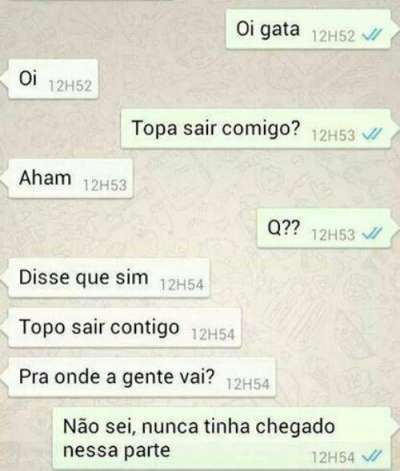
Task: Tap the 'Topa sair comigo?' message
Action: coord(256,129)
